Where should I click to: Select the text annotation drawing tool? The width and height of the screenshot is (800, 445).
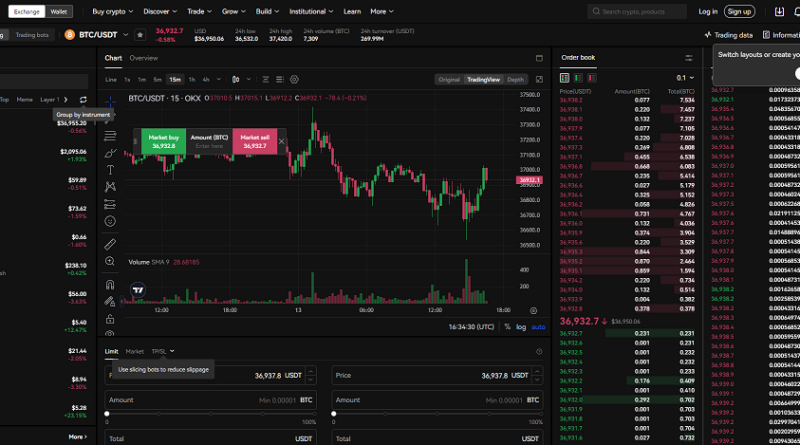click(110, 170)
